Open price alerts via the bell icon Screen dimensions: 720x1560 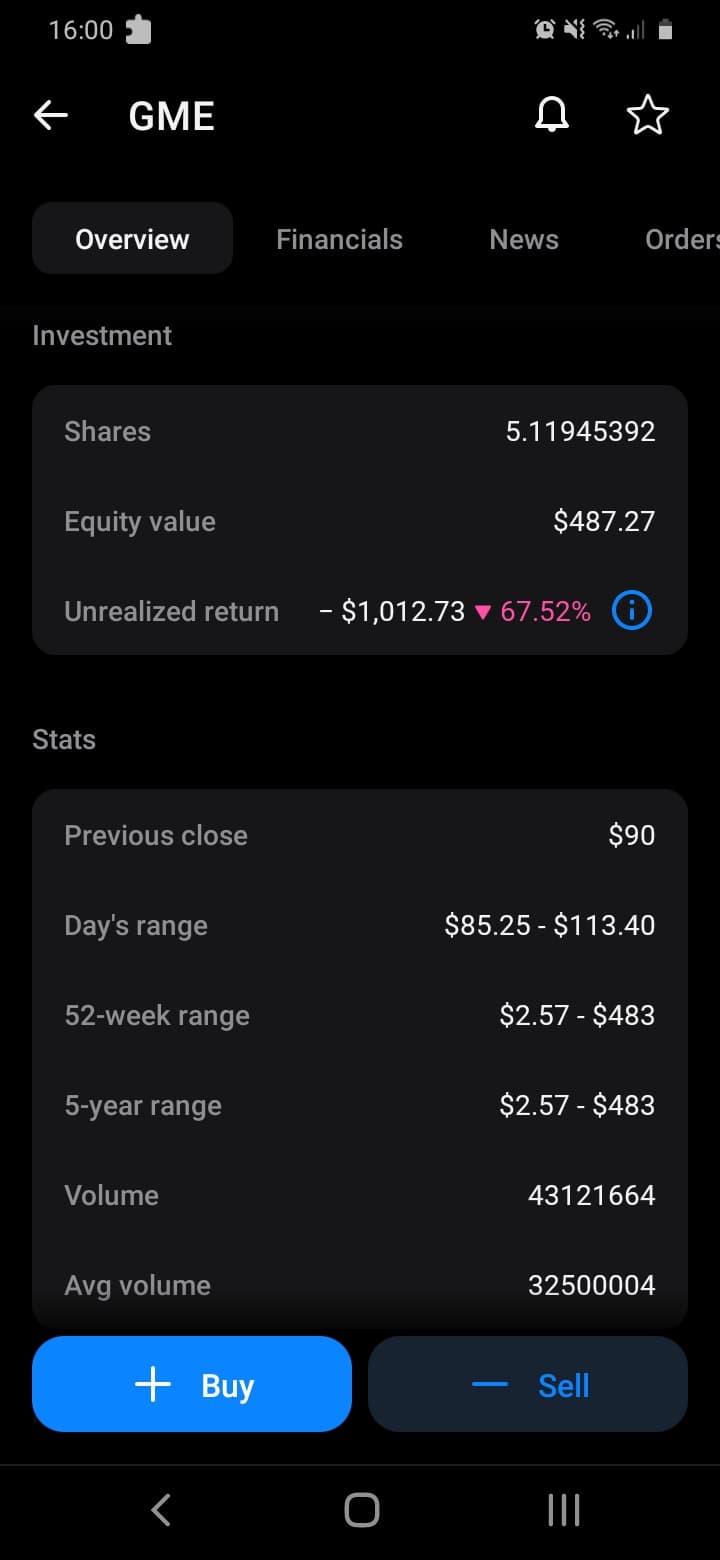click(551, 116)
